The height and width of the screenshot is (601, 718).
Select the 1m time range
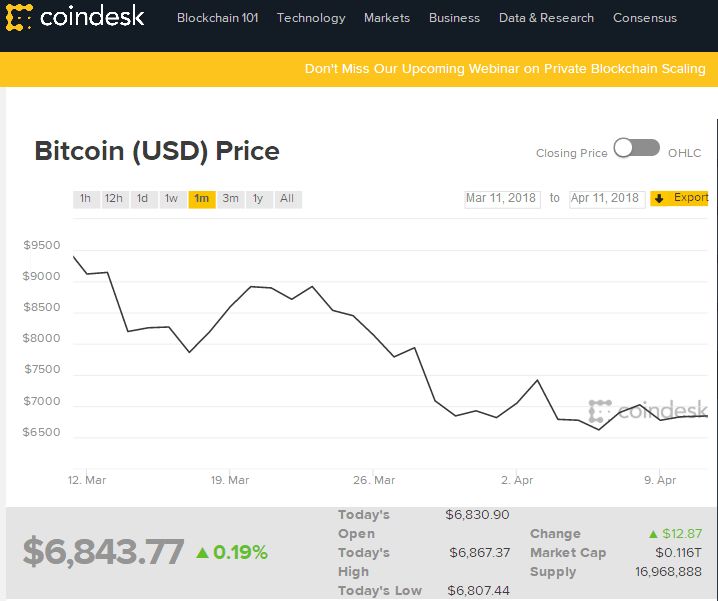click(x=202, y=199)
